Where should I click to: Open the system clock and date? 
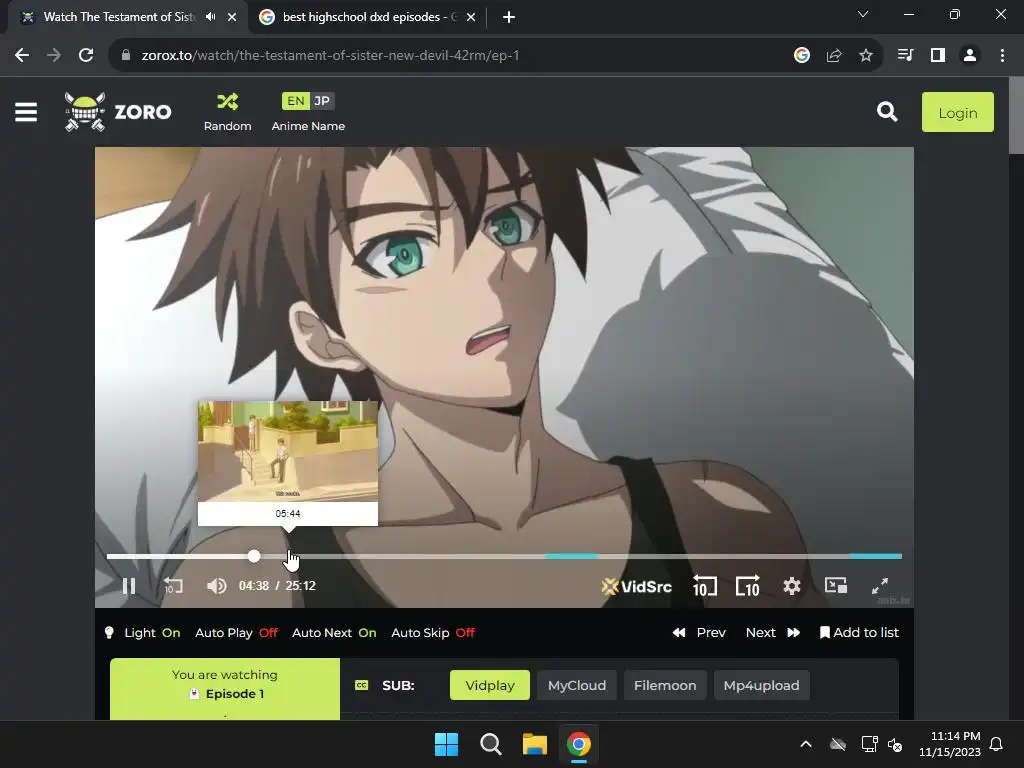[950, 744]
